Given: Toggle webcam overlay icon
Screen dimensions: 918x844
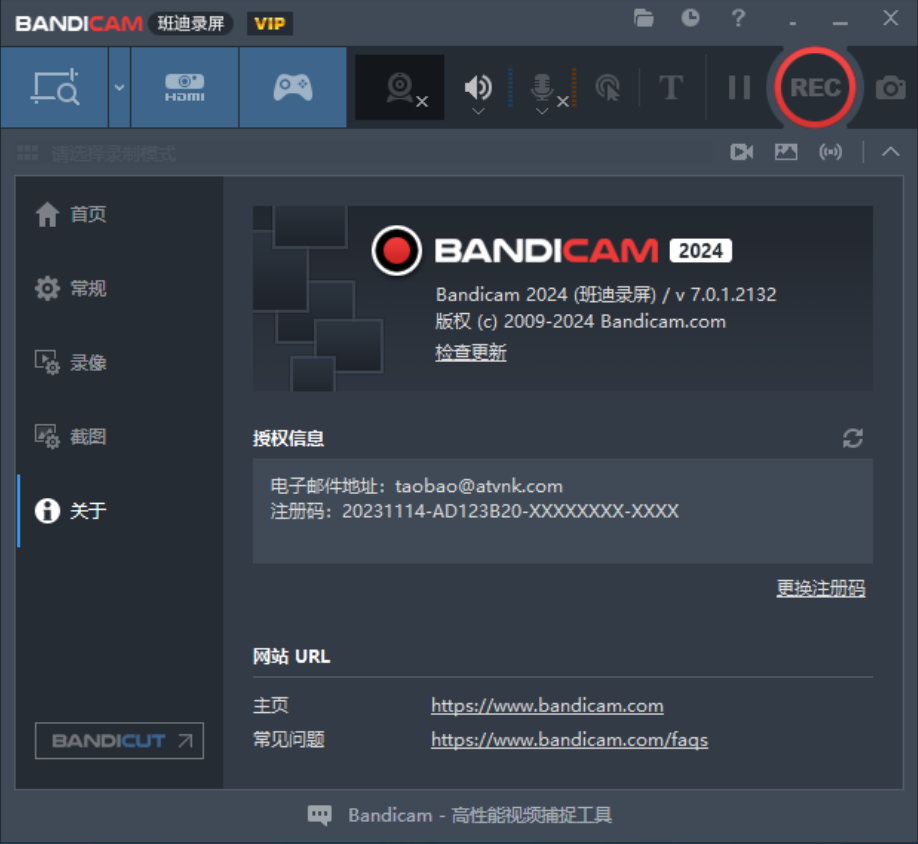Looking at the screenshot, I should 400,87.
